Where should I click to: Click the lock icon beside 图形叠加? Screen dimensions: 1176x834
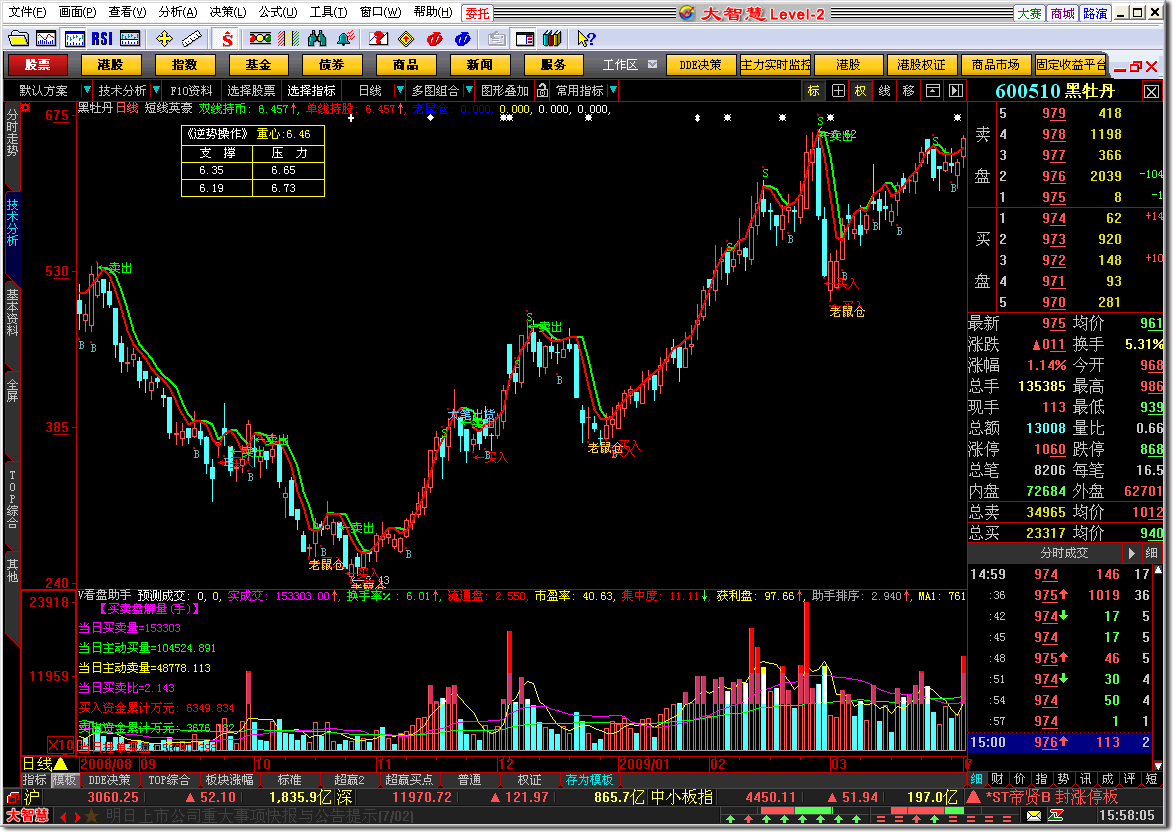542,91
